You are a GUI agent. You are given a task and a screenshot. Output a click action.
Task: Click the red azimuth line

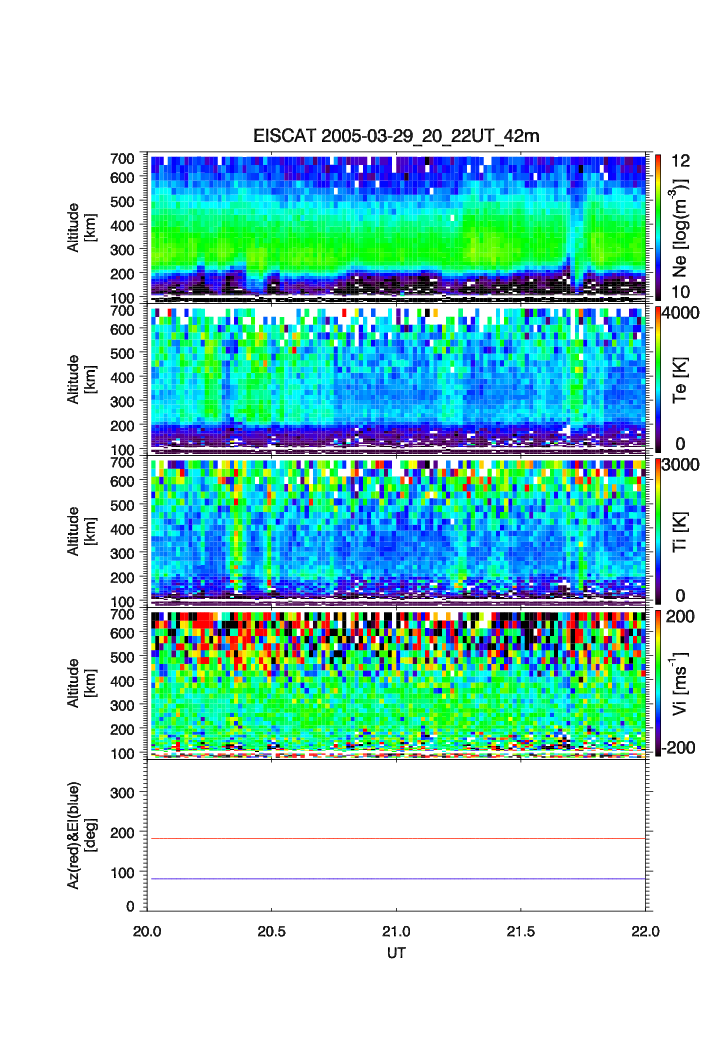coord(398,839)
